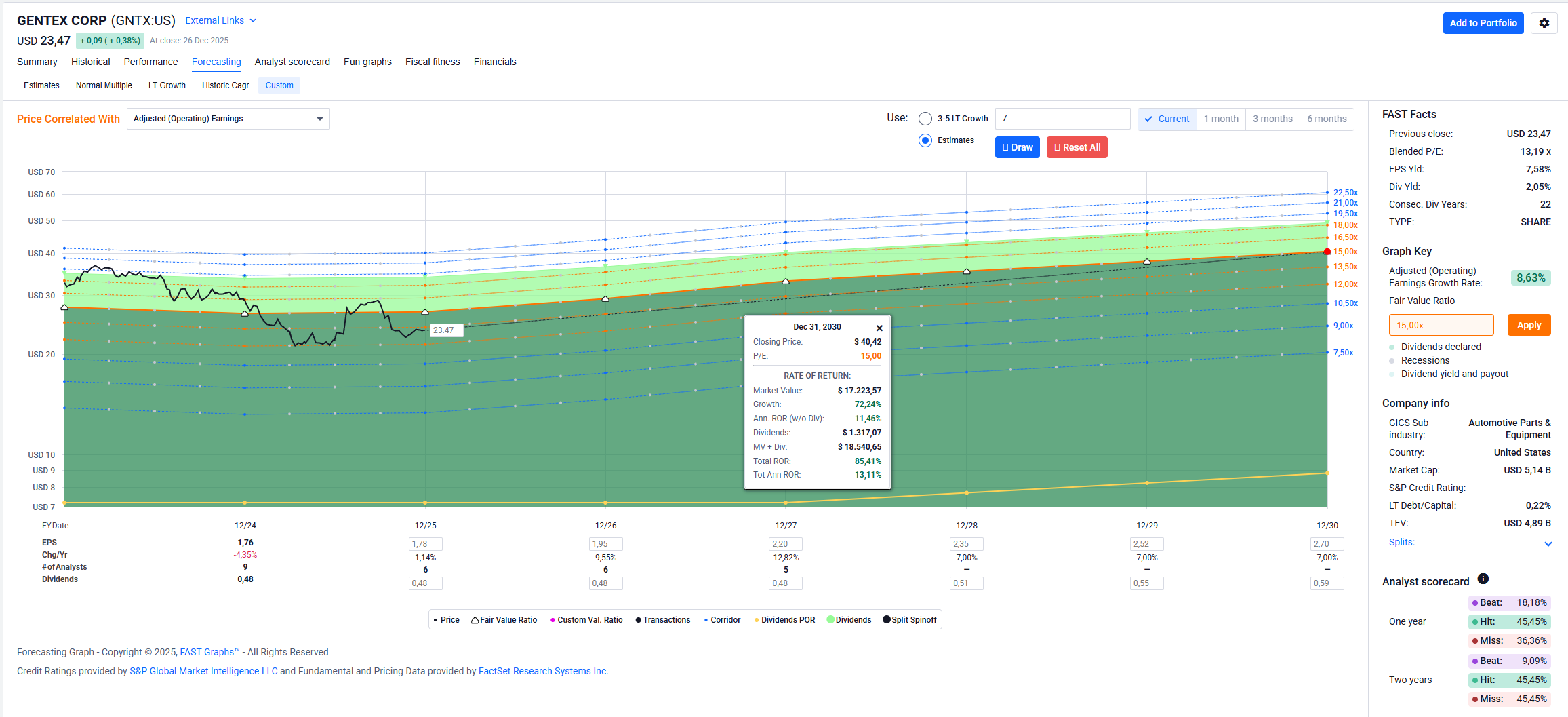Toggle the Dividends green legend marker
This screenshot has height=717, width=1568.
830,620
